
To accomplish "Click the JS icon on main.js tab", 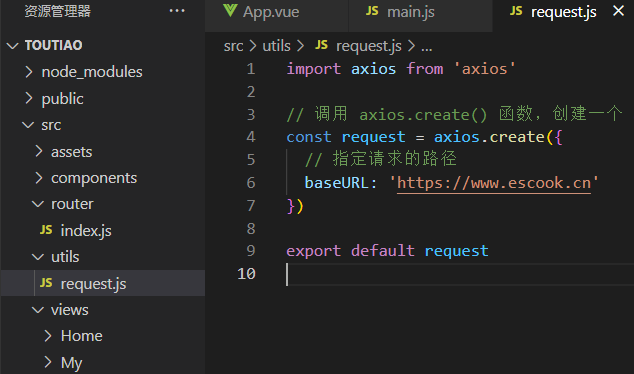I will (372, 11).
